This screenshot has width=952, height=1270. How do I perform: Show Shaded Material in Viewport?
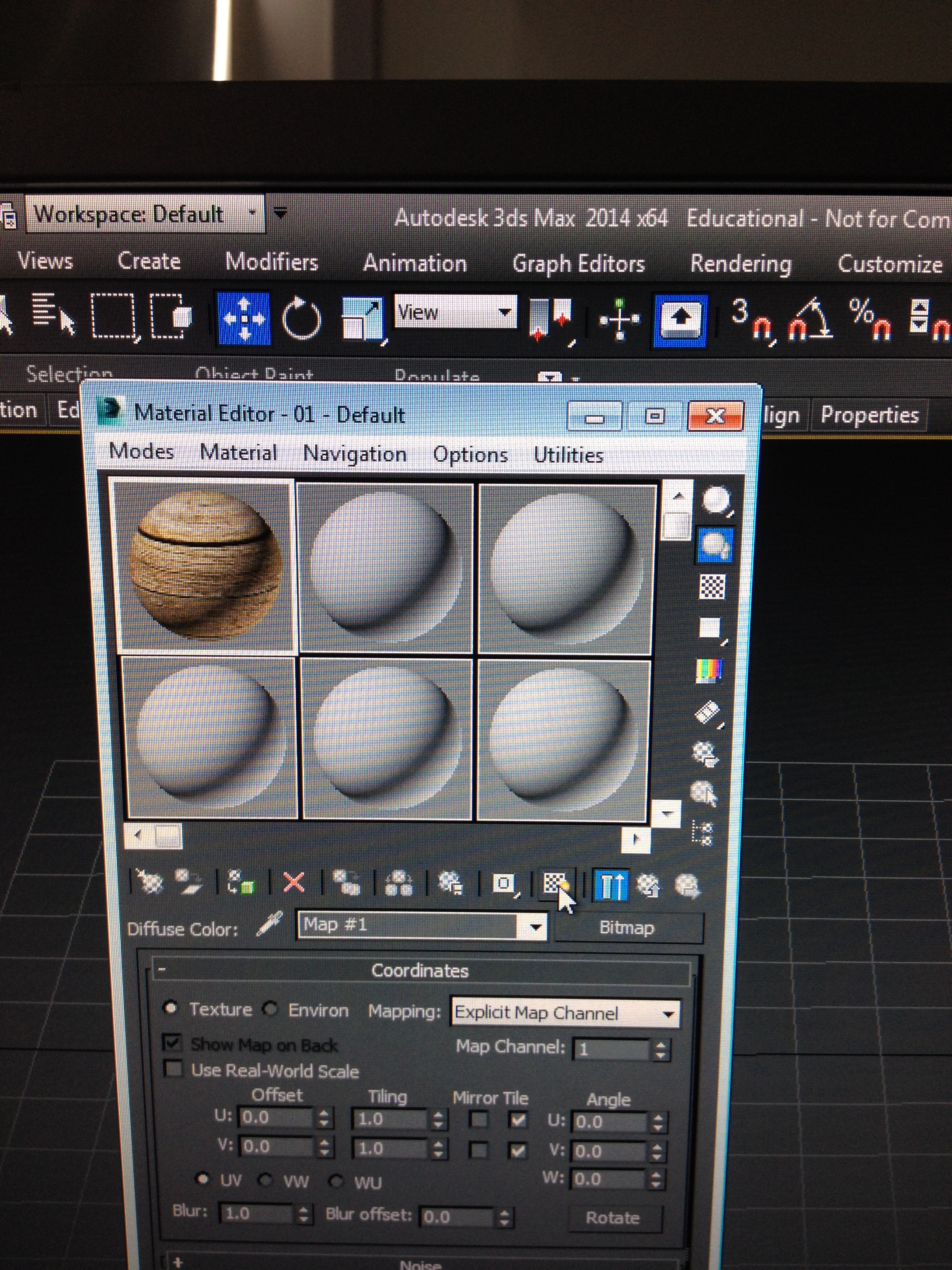[556, 885]
